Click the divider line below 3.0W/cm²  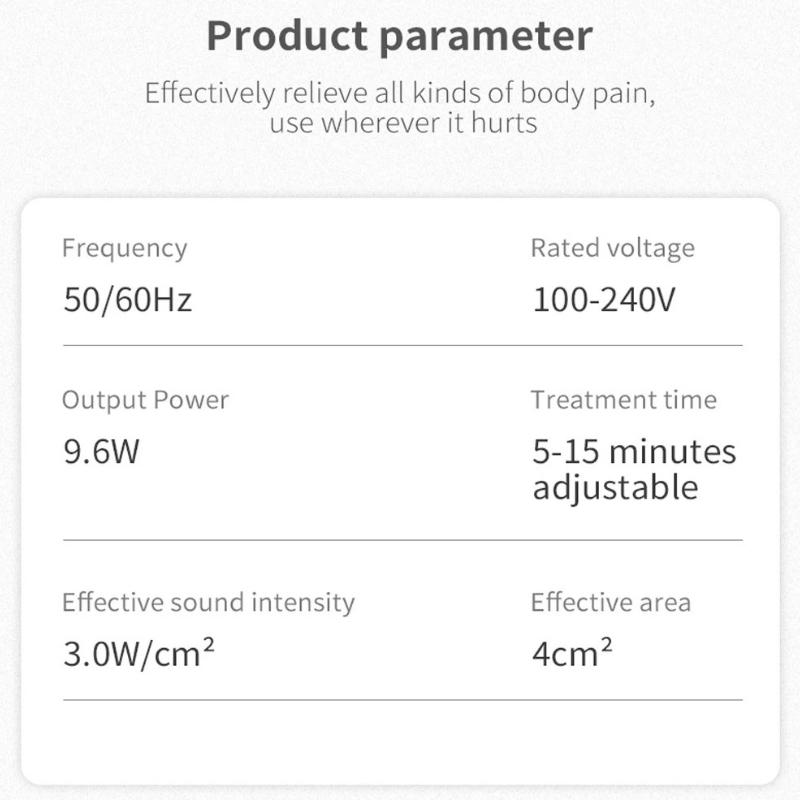click(402, 700)
